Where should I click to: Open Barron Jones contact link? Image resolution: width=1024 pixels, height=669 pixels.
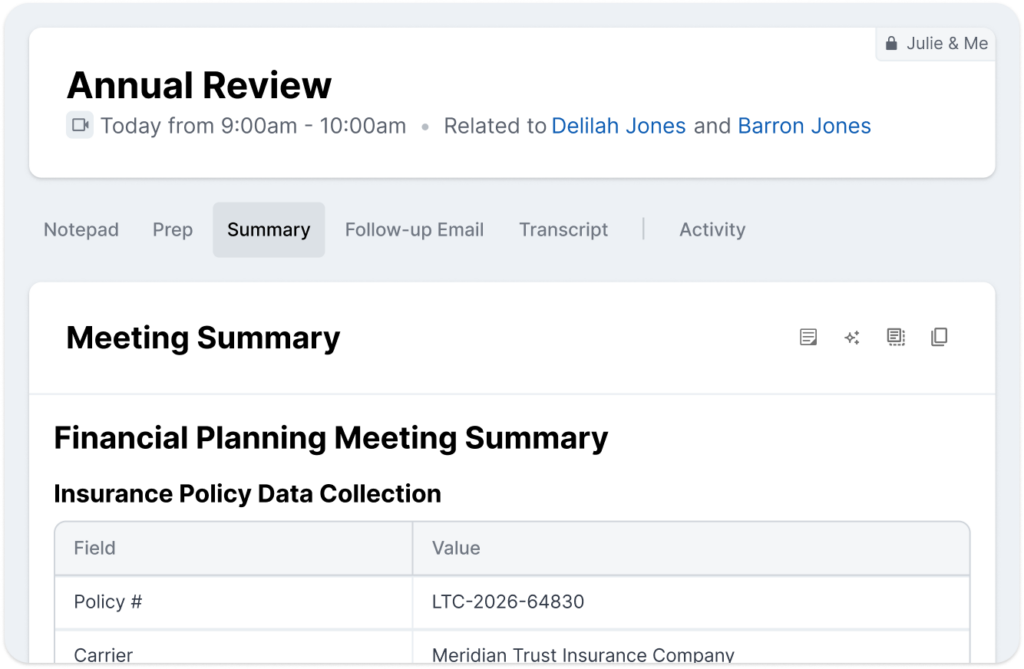pyautogui.click(x=804, y=125)
